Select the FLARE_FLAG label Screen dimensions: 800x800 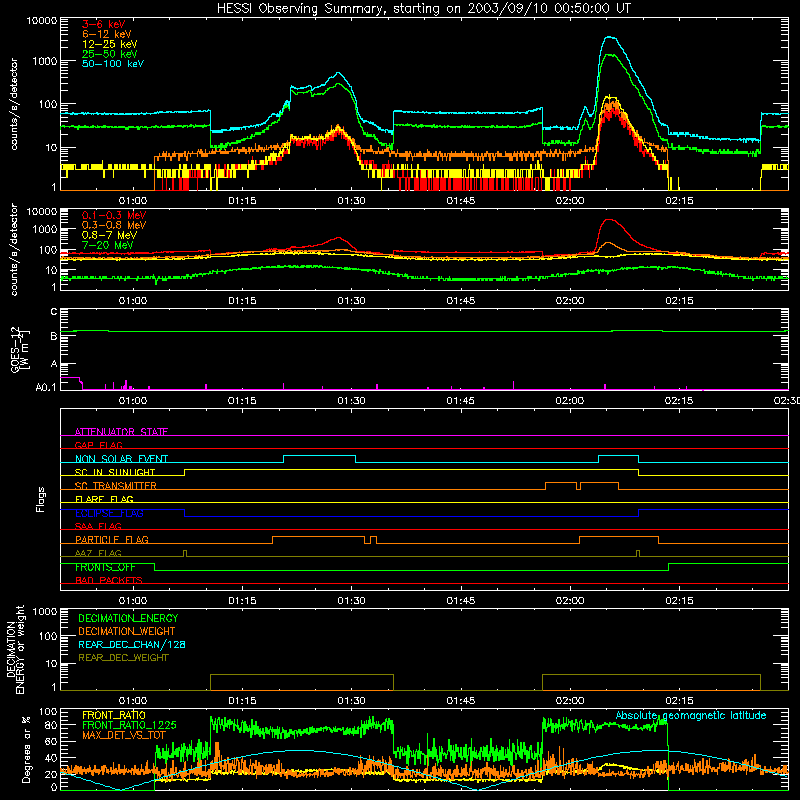tap(104, 499)
